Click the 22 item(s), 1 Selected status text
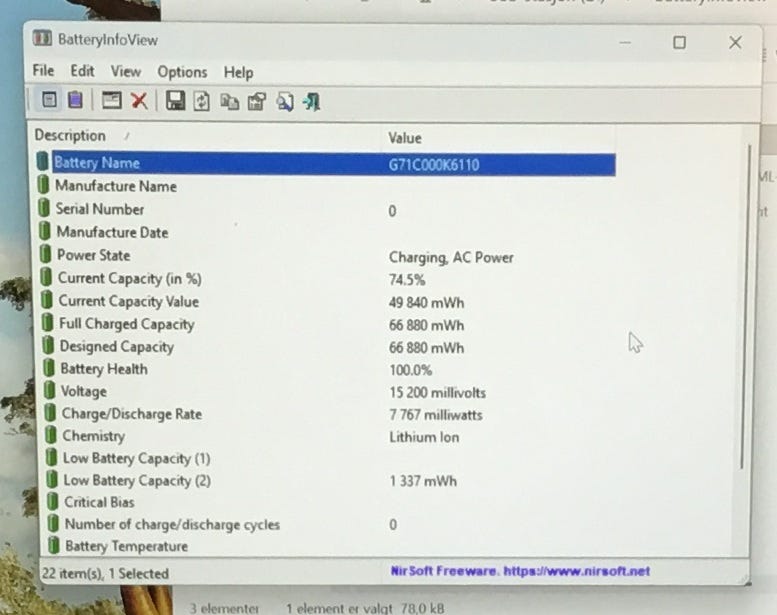This screenshot has width=777, height=615. coord(106,573)
